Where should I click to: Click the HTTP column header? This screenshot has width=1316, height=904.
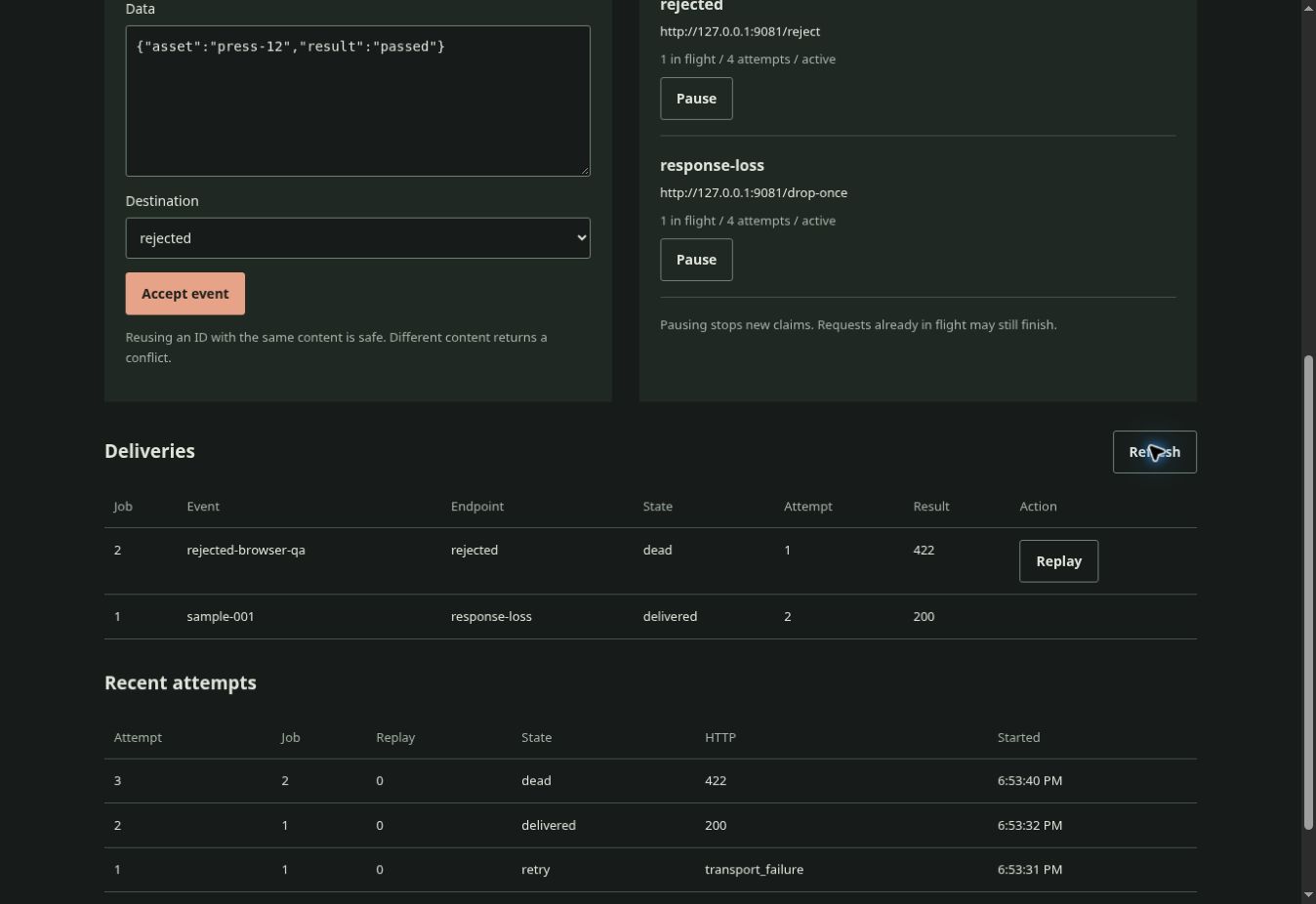pyautogui.click(x=720, y=737)
